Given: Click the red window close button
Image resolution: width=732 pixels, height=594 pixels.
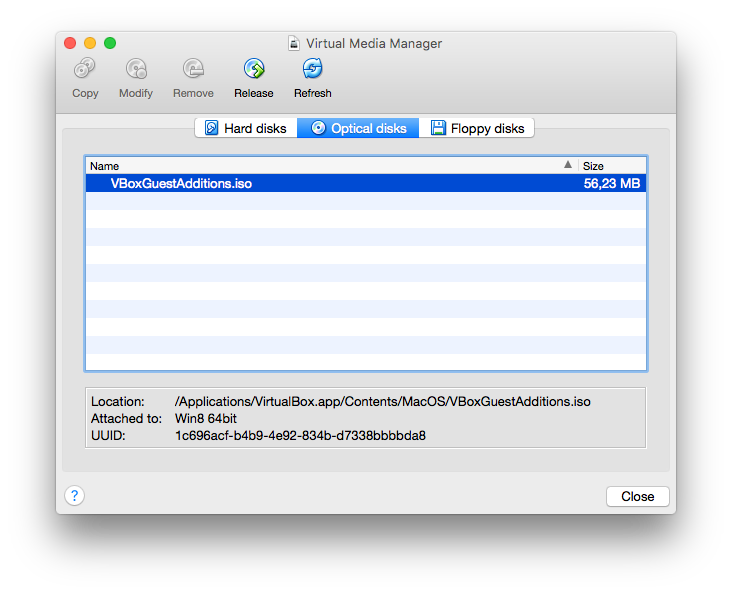Looking at the screenshot, I should (x=70, y=43).
